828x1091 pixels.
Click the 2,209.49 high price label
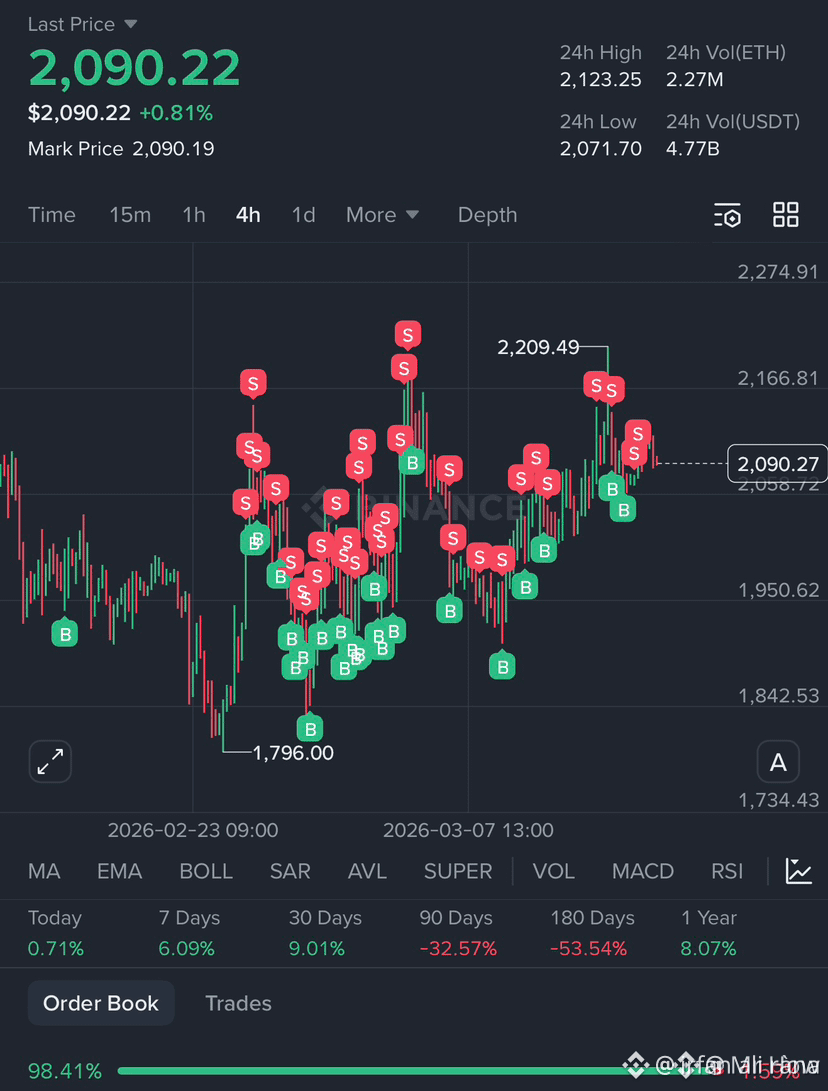[538, 347]
